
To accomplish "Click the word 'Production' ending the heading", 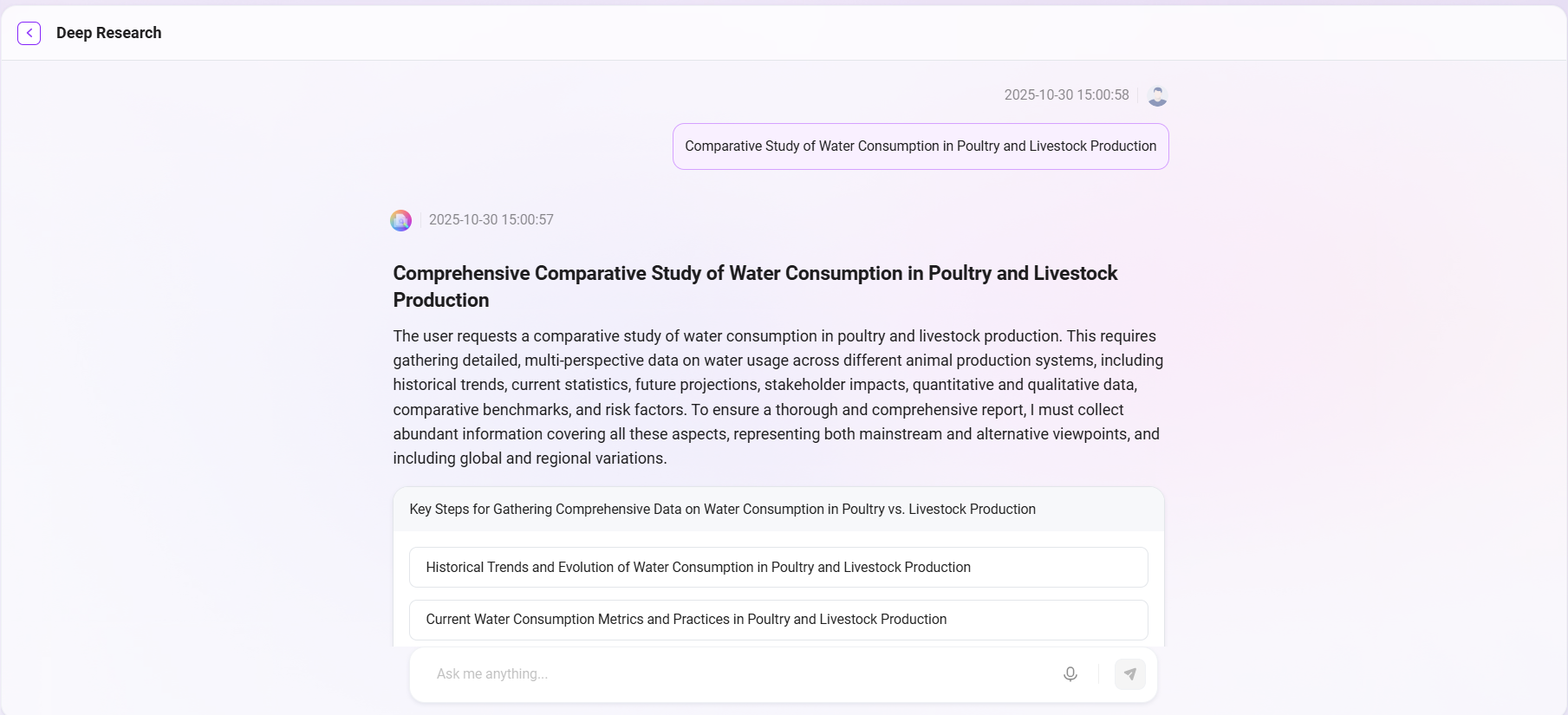I will click(x=441, y=301).
